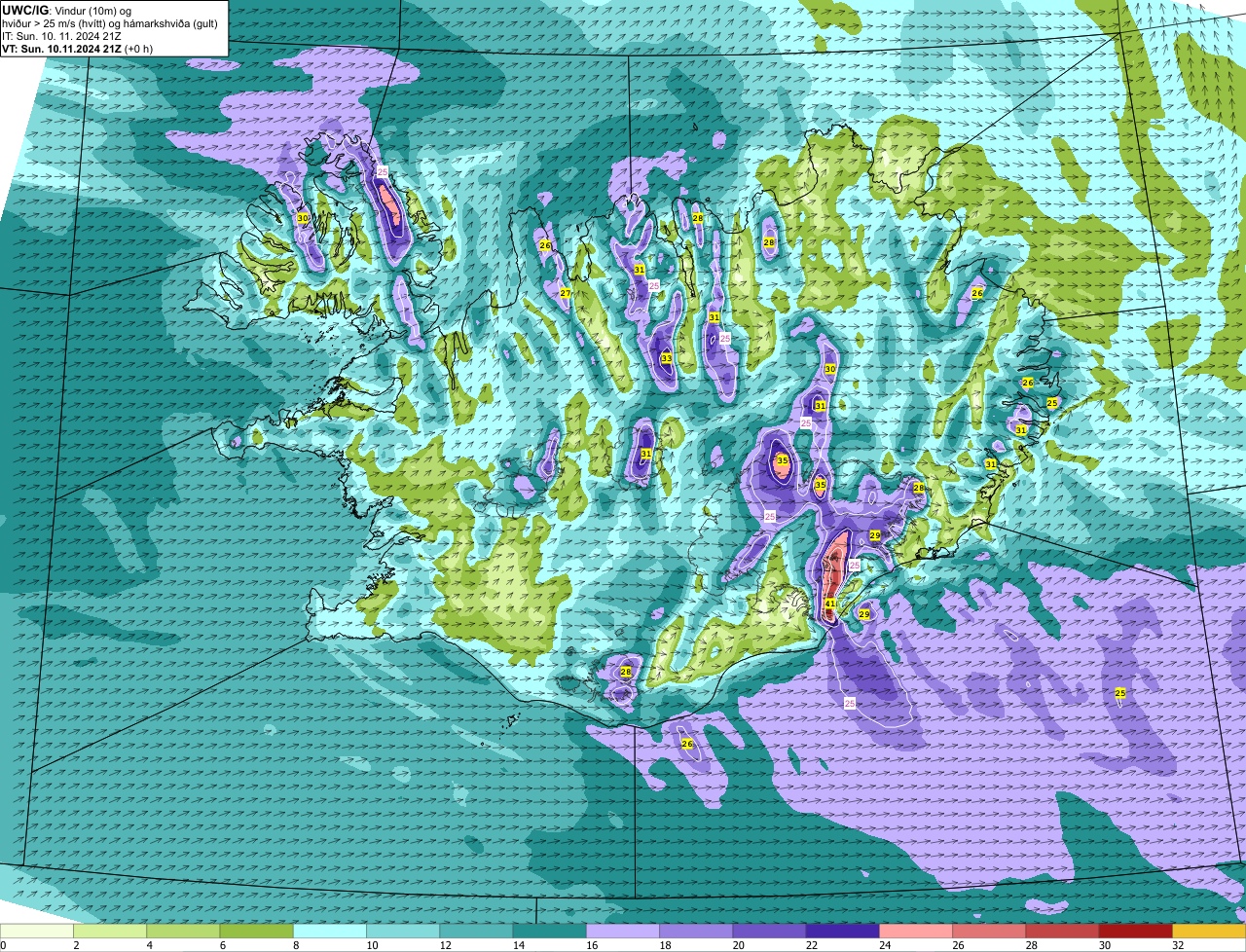Click the yellow gust label "27"
Screen dimensions: 1246x952
(565, 293)
